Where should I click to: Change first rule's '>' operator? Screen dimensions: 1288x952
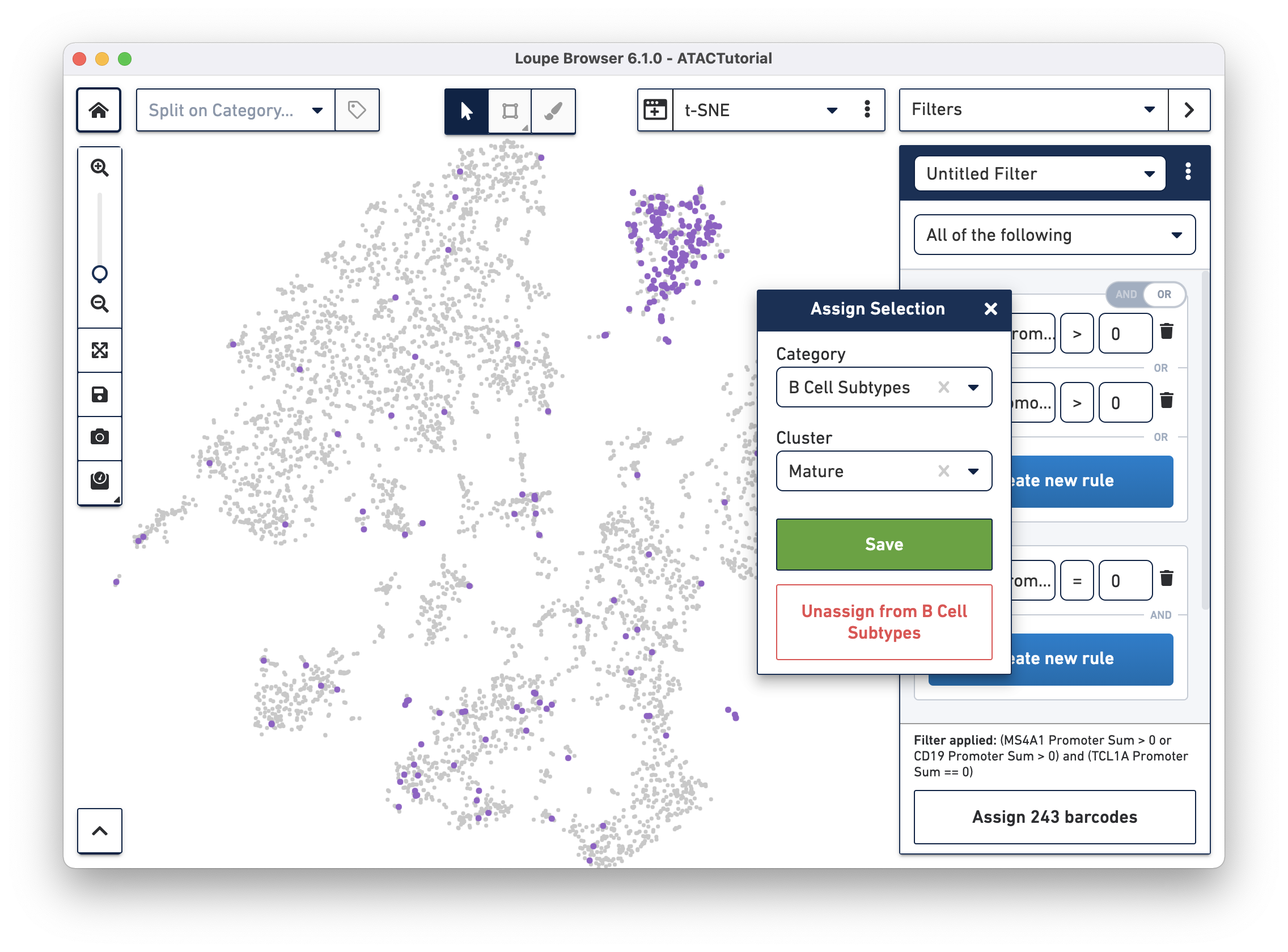pos(1077,334)
